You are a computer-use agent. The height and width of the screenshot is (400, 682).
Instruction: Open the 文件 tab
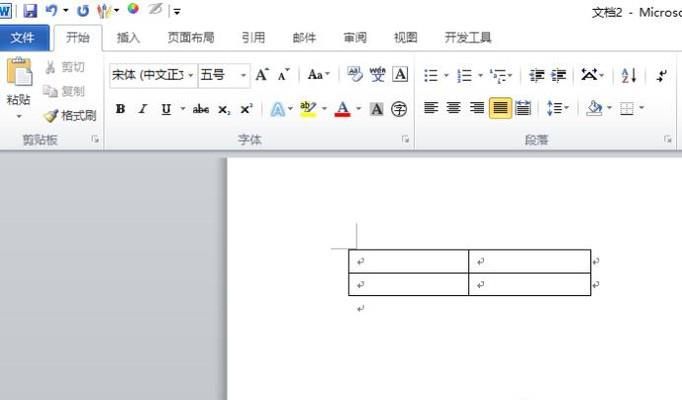click(23, 38)
